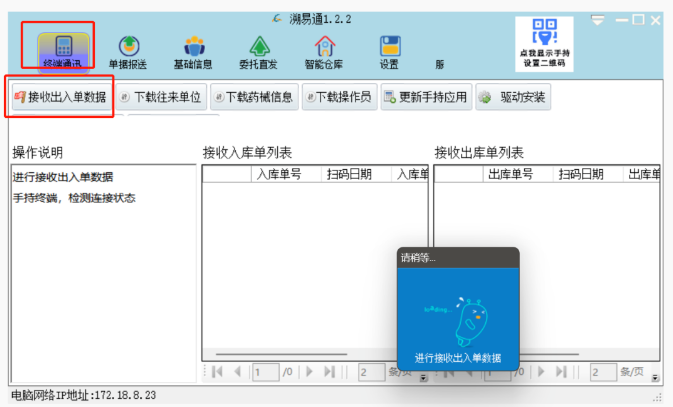This screenshot has height=407, width=673.
Task: Click outbound list rows-per-page field
Action: point(603,372)
